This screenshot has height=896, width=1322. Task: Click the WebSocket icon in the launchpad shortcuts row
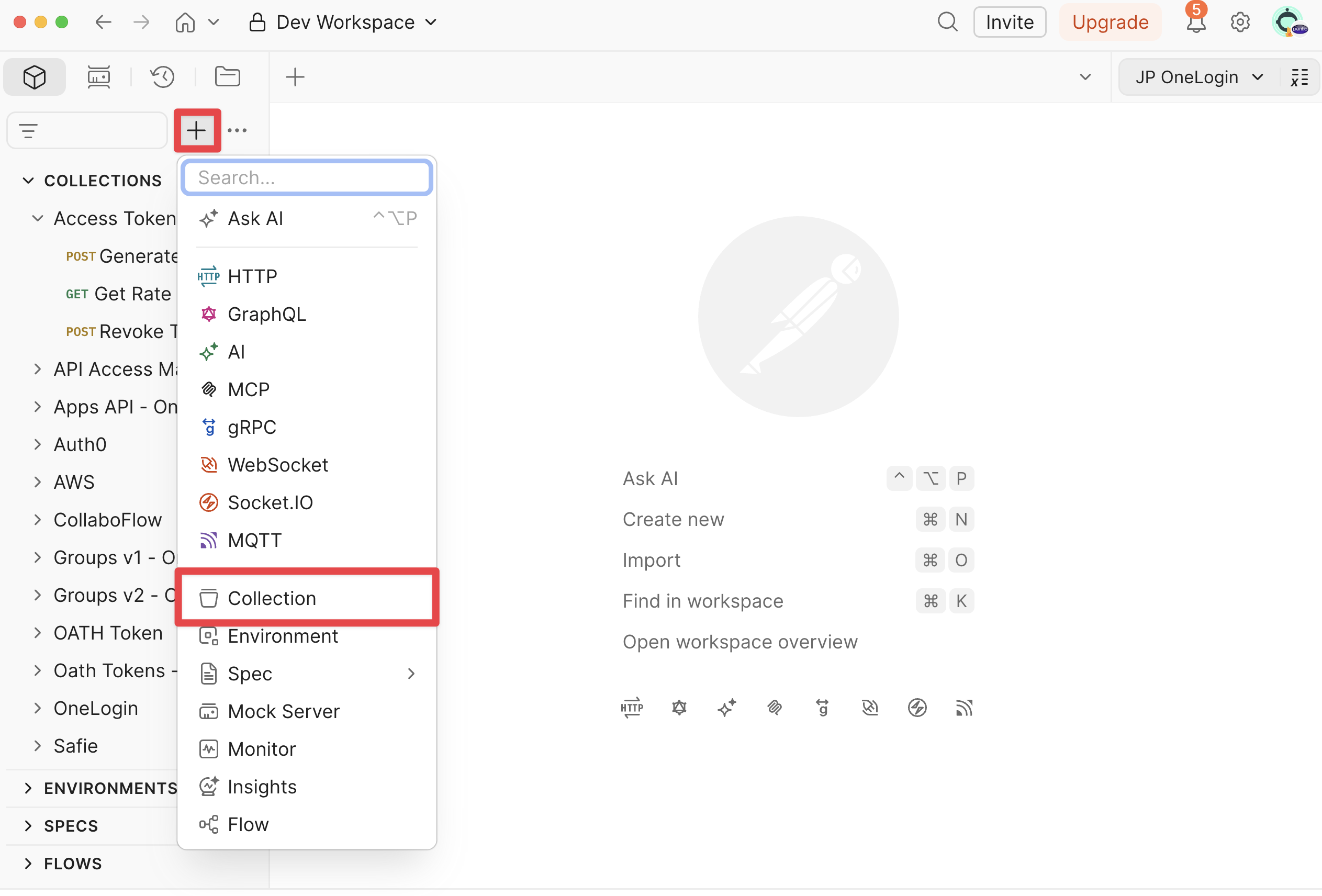870,708
